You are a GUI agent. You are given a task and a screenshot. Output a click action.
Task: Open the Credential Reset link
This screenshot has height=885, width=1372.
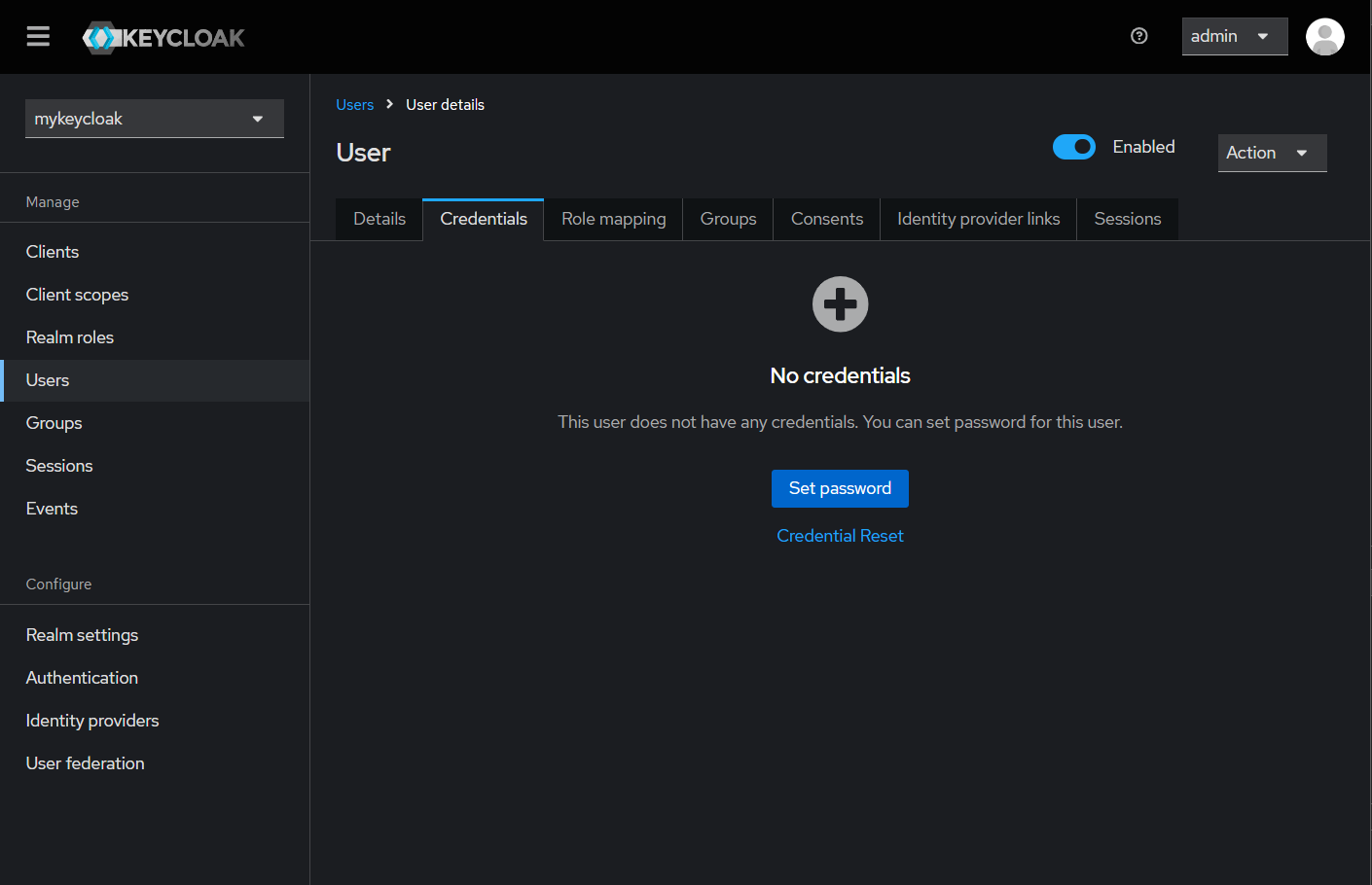click(840, 536)
